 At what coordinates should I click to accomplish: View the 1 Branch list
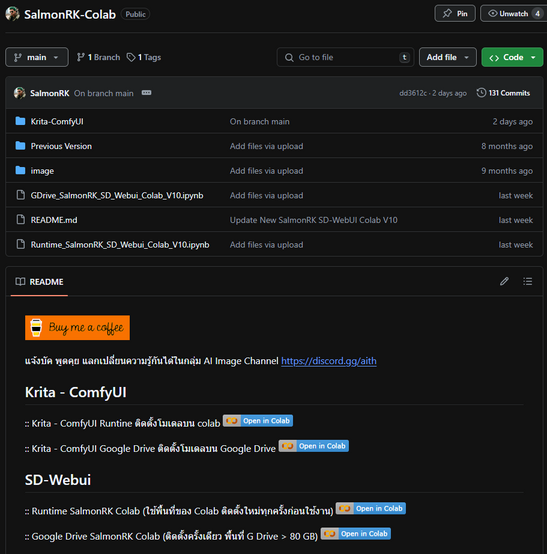coord(98,57)
